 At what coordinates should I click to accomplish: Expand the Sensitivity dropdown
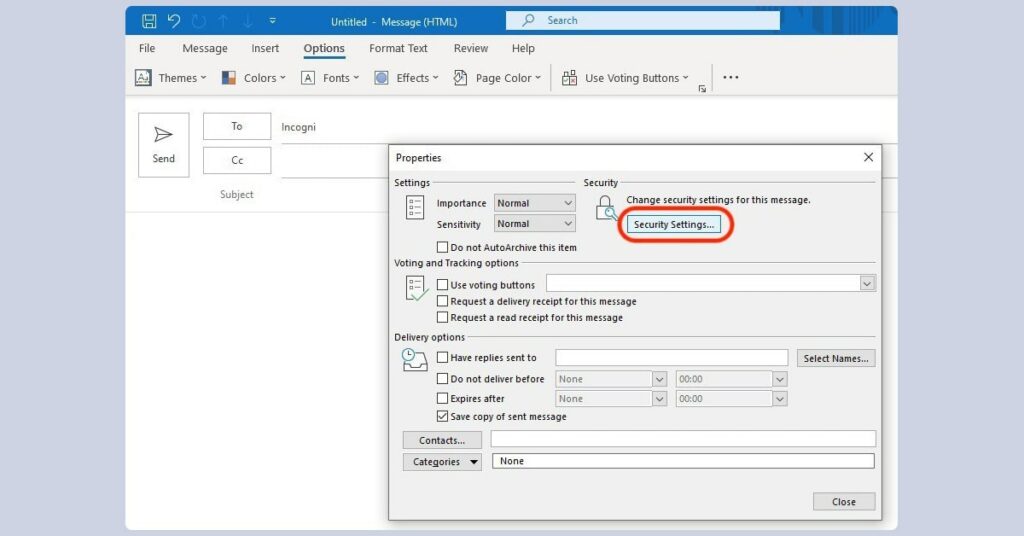(x=535, y=224)
